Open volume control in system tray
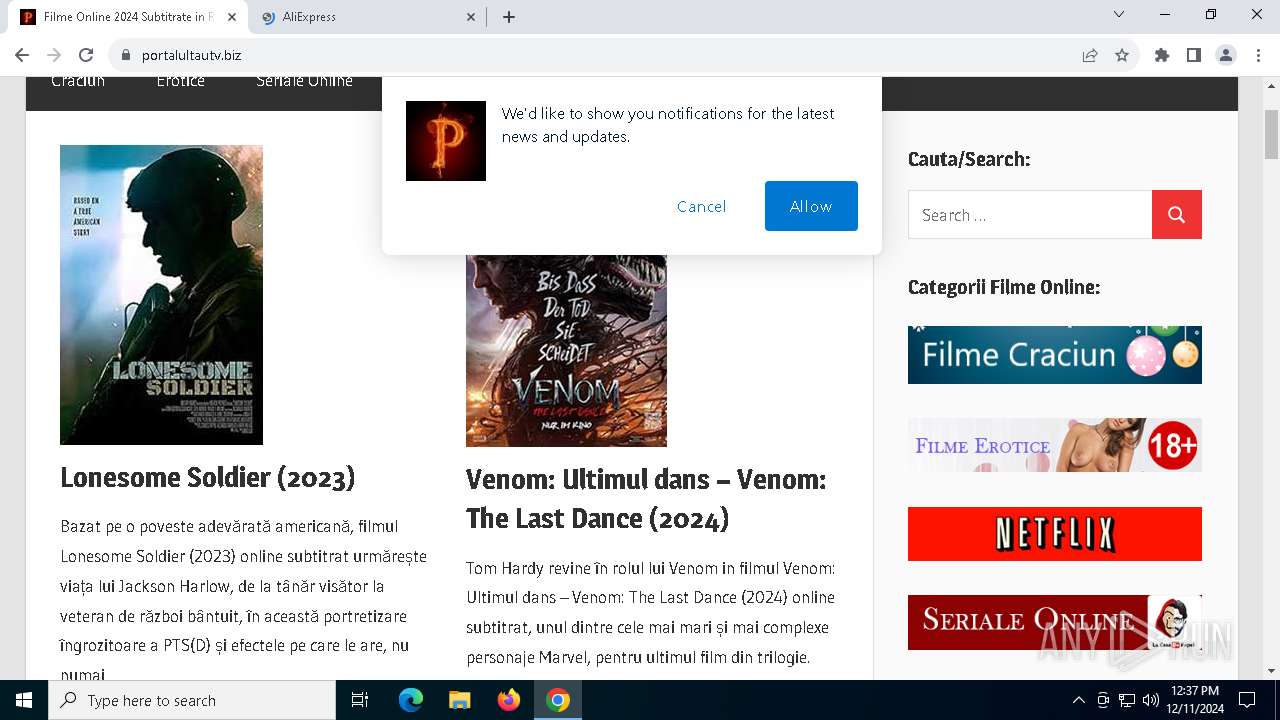Image resolution: width=1280 pixels, height=720 pixels. [1151, 700]
